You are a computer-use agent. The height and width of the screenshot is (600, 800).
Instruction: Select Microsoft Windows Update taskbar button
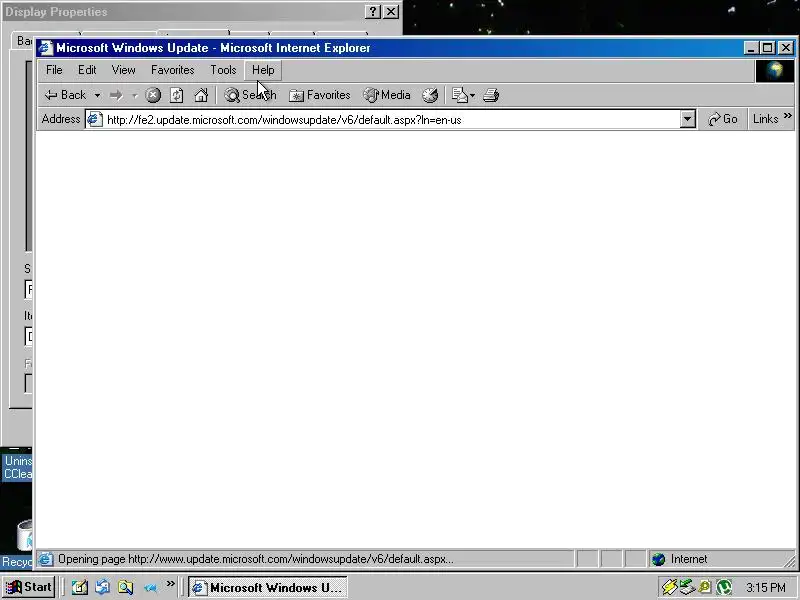[268, 588]
